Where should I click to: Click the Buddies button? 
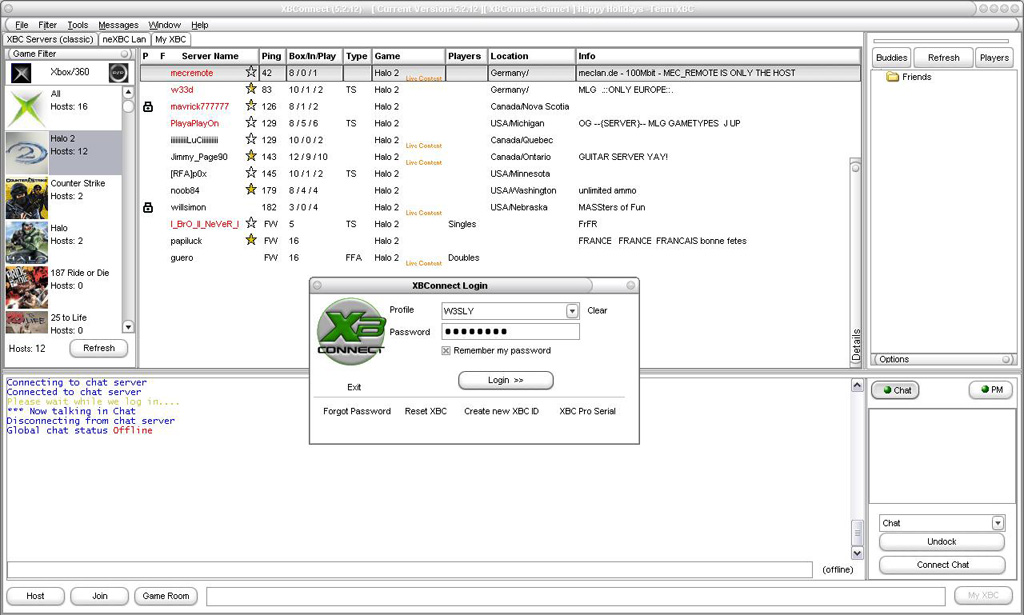coord(891,57)
